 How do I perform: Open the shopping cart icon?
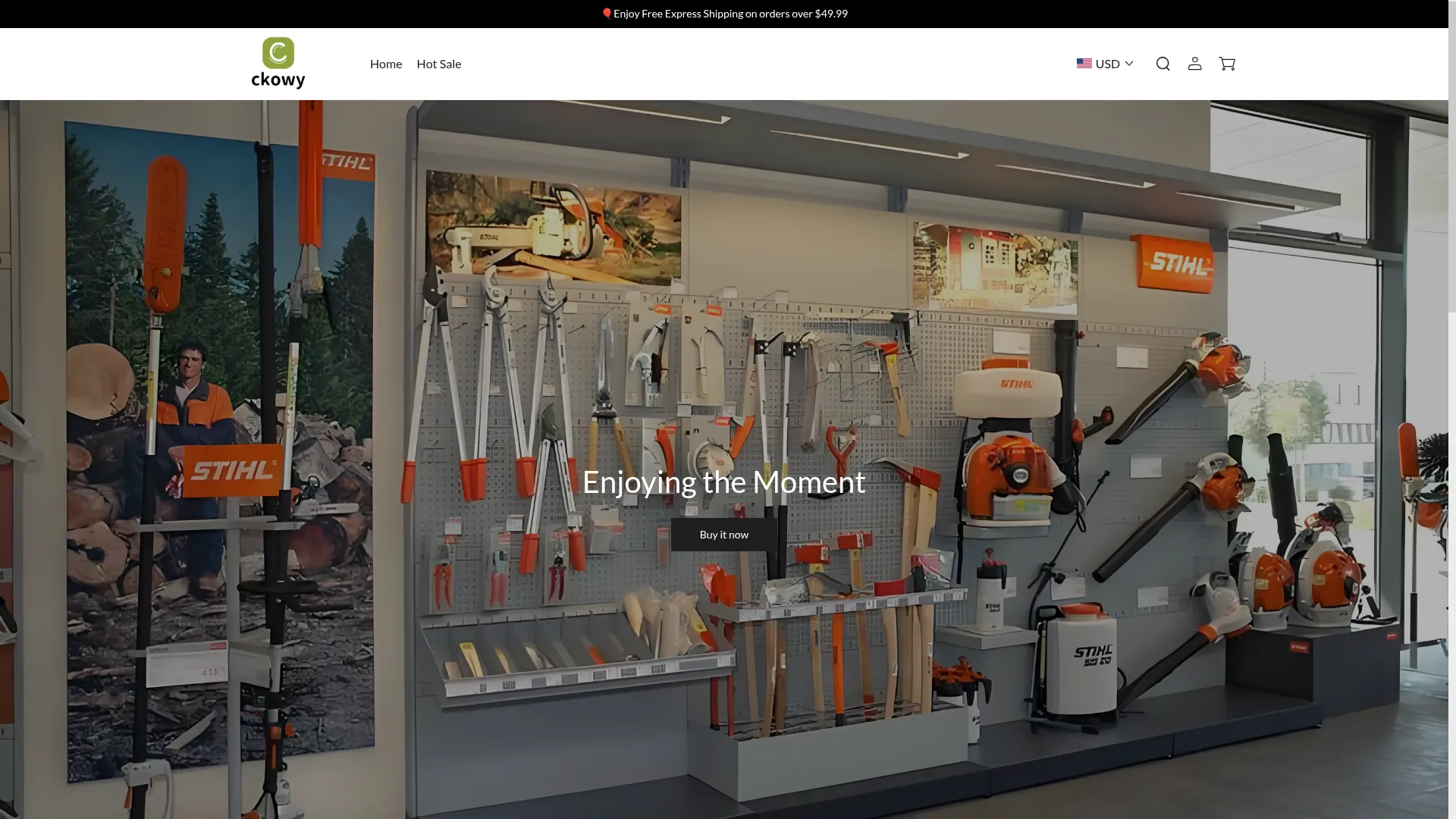point(1227,64)
